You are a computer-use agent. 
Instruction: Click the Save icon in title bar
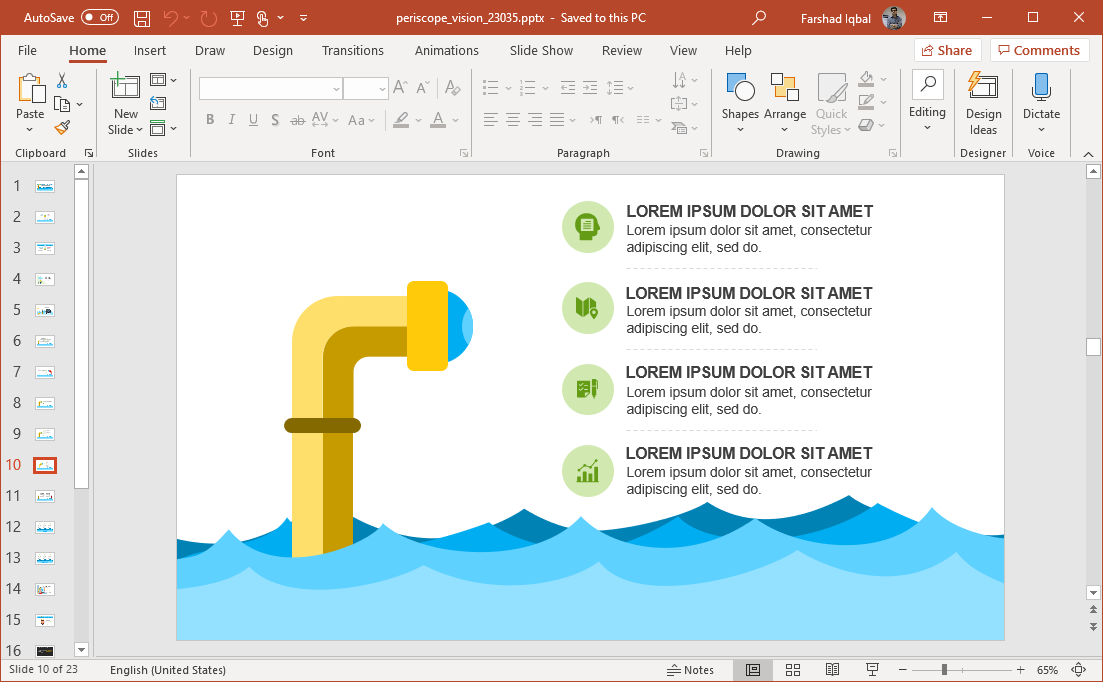coord(142,18)
